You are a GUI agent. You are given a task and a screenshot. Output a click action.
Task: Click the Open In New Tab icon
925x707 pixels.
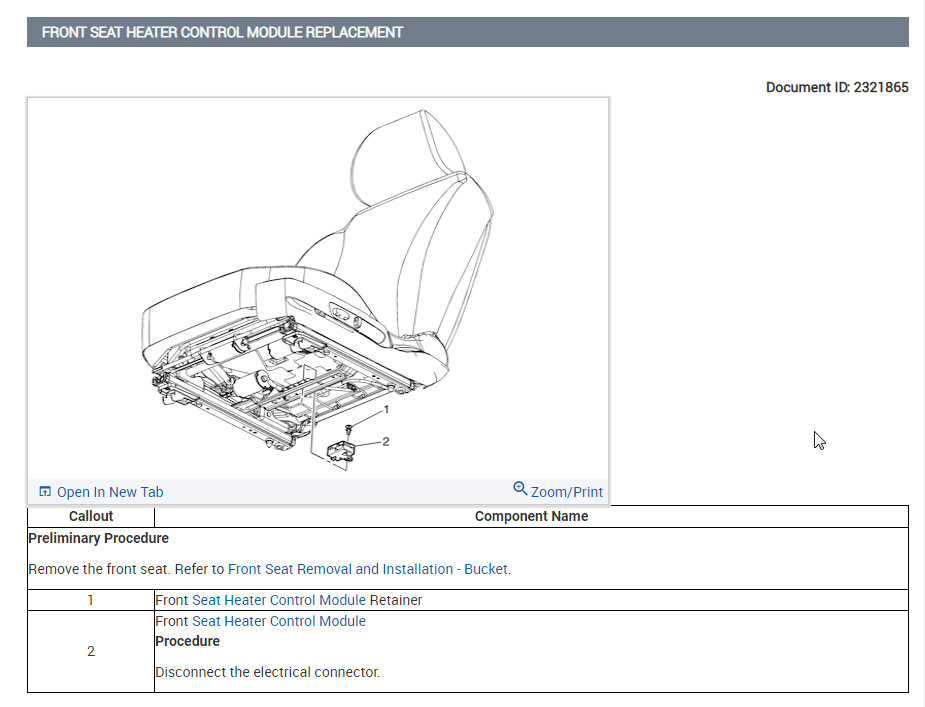[45, 492]
